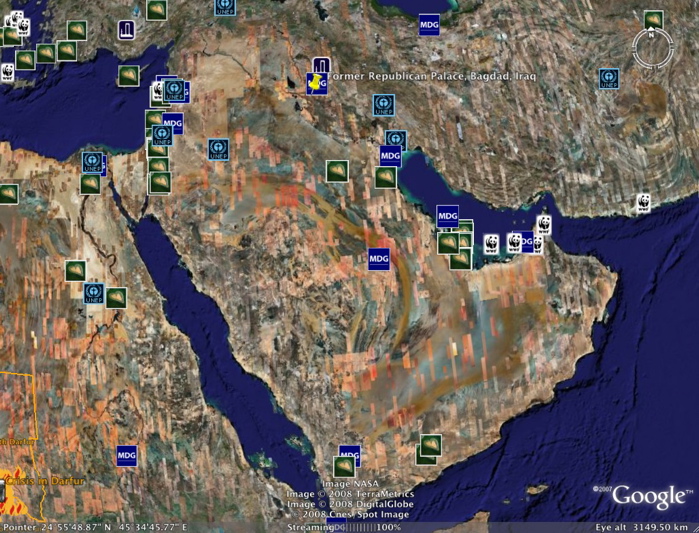Image resolution: width=699 pixels, height=533 pixels.
Task: Open the Crisis in Darfur layer label
Action: click(45, 481)
